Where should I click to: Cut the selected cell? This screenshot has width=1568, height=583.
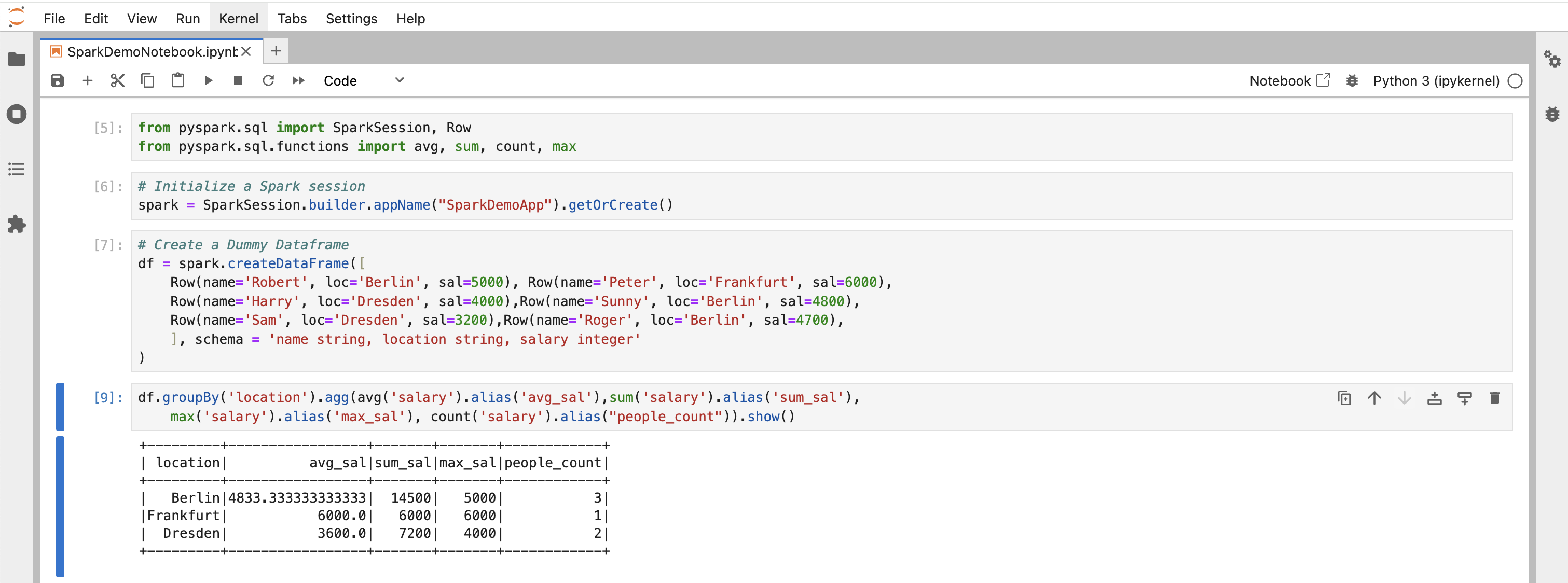[x=117, y=80]
